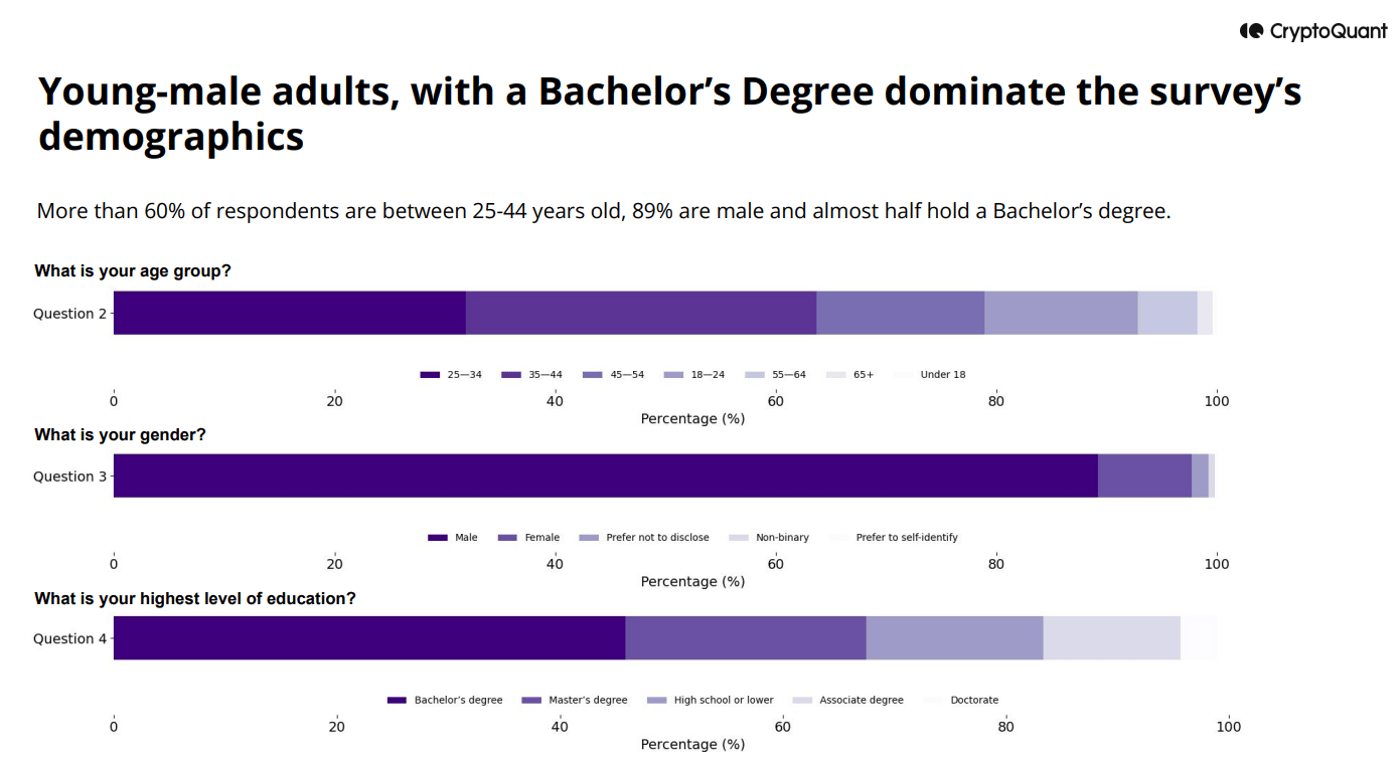Select the Male legend color swatch
Screen dimensions: 1400x759
point(438,538)
